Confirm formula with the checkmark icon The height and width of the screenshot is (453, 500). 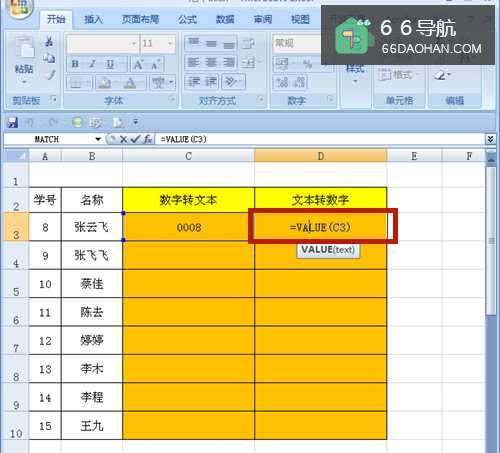pyautogui.click(x=135, y=139)
